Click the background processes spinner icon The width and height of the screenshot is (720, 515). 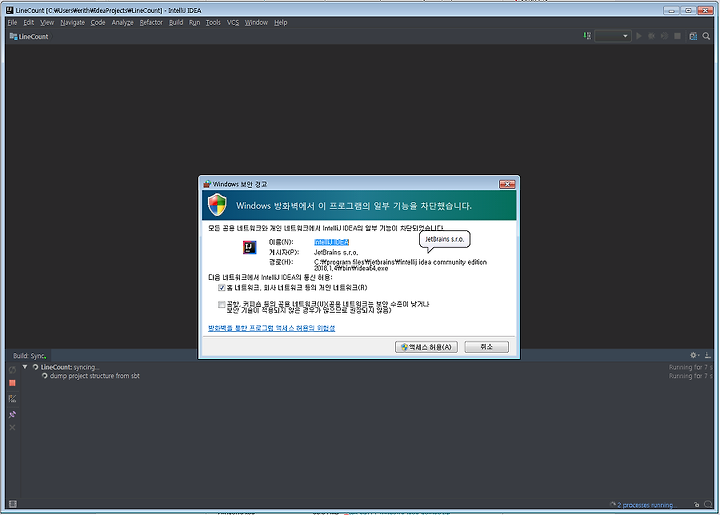pyautogui.click(x=613, y=504)
